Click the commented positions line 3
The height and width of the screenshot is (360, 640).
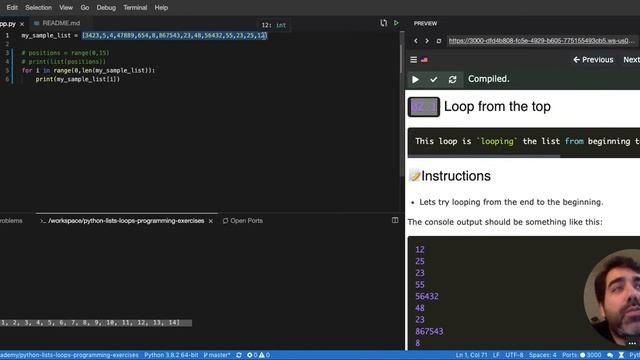[x=65, y=53]
